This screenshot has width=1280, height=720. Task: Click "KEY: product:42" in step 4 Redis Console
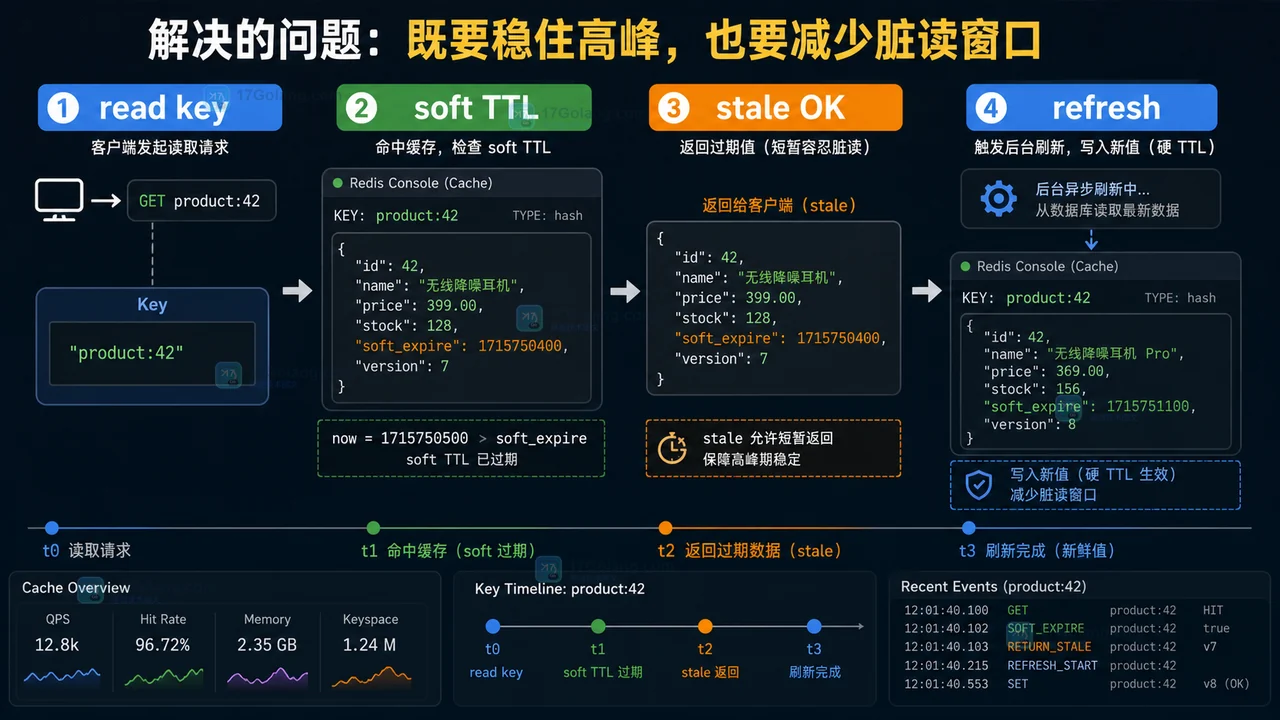(1026, 298)
